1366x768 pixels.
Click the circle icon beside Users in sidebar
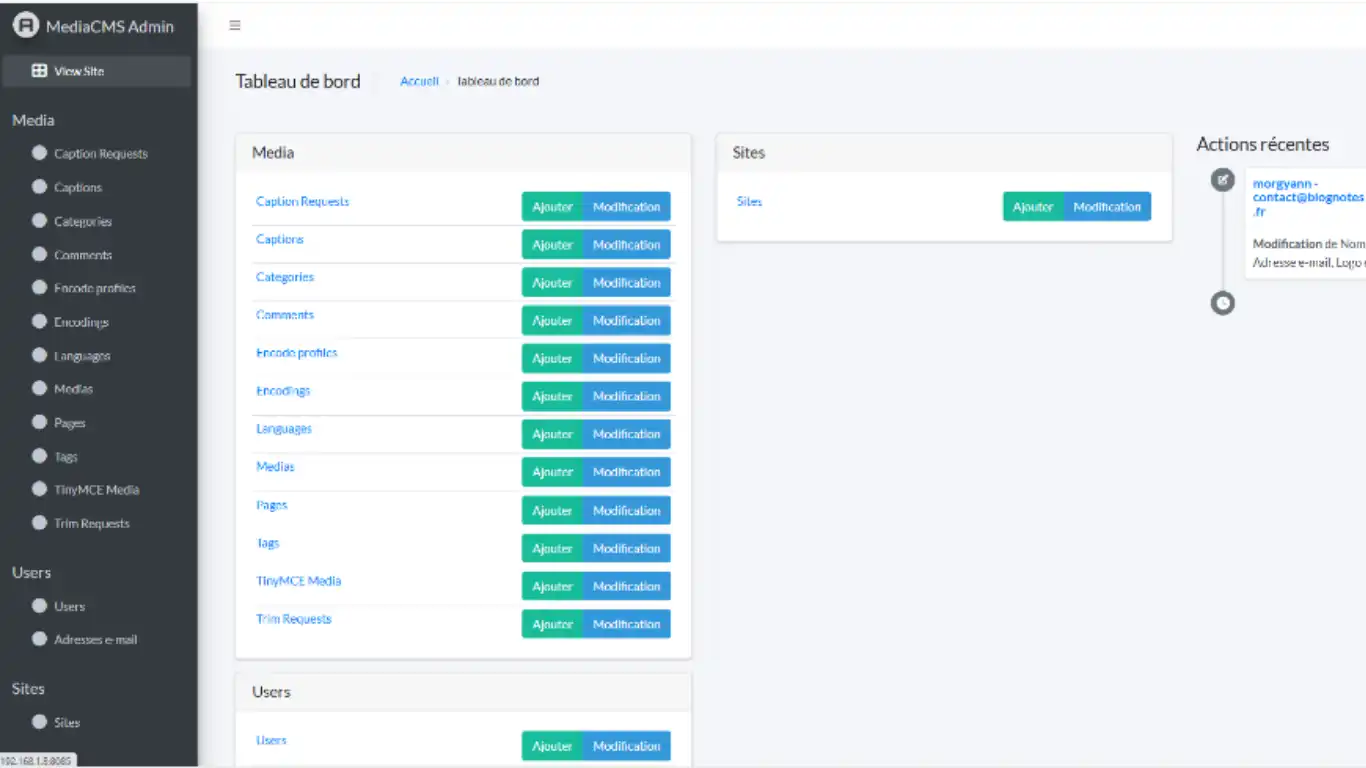point(40,606)
